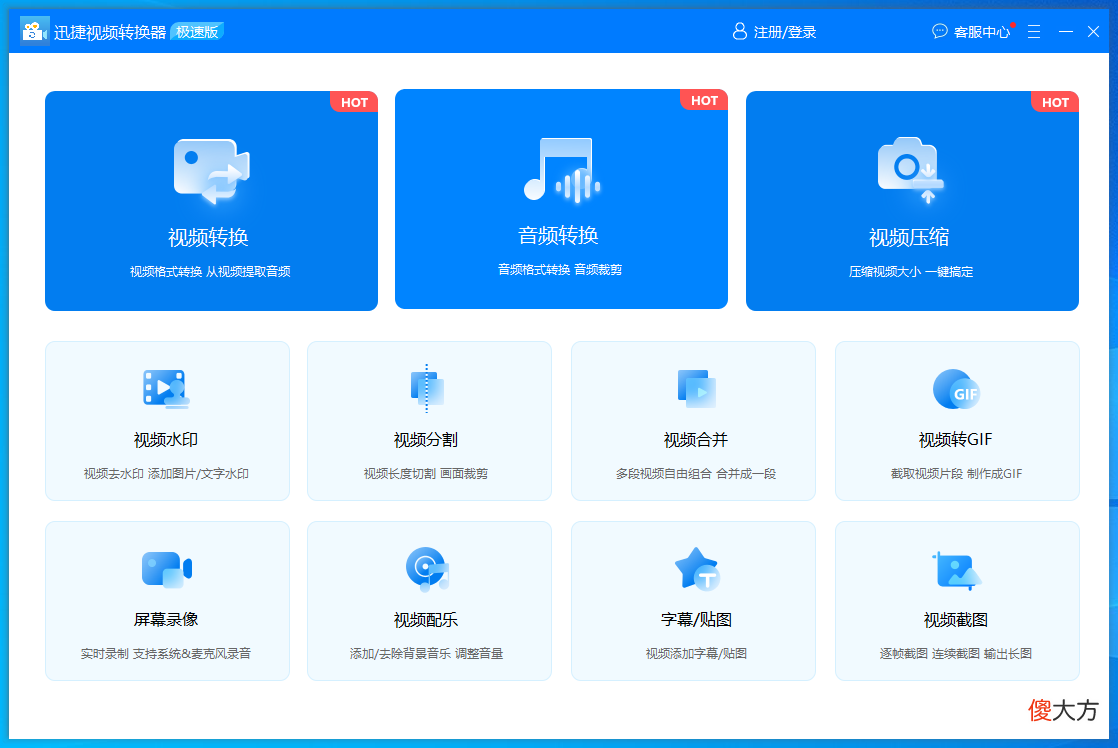Image resolution: width=1118 pixels, height=748 pixels.
Task: Select the 视频水印 watermark icon
Action: [x=167, y=389]
